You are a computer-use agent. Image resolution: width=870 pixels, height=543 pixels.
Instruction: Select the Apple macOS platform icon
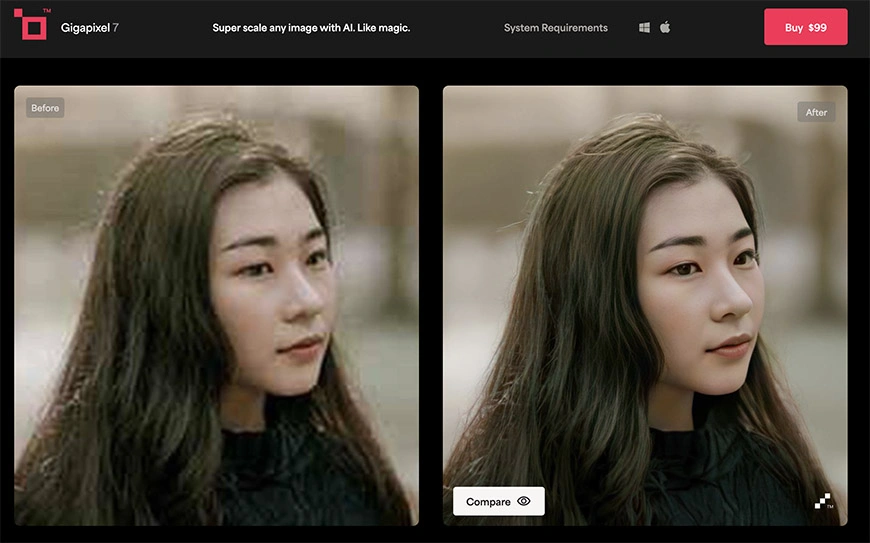pyautogui.click(x=665, y=27)
